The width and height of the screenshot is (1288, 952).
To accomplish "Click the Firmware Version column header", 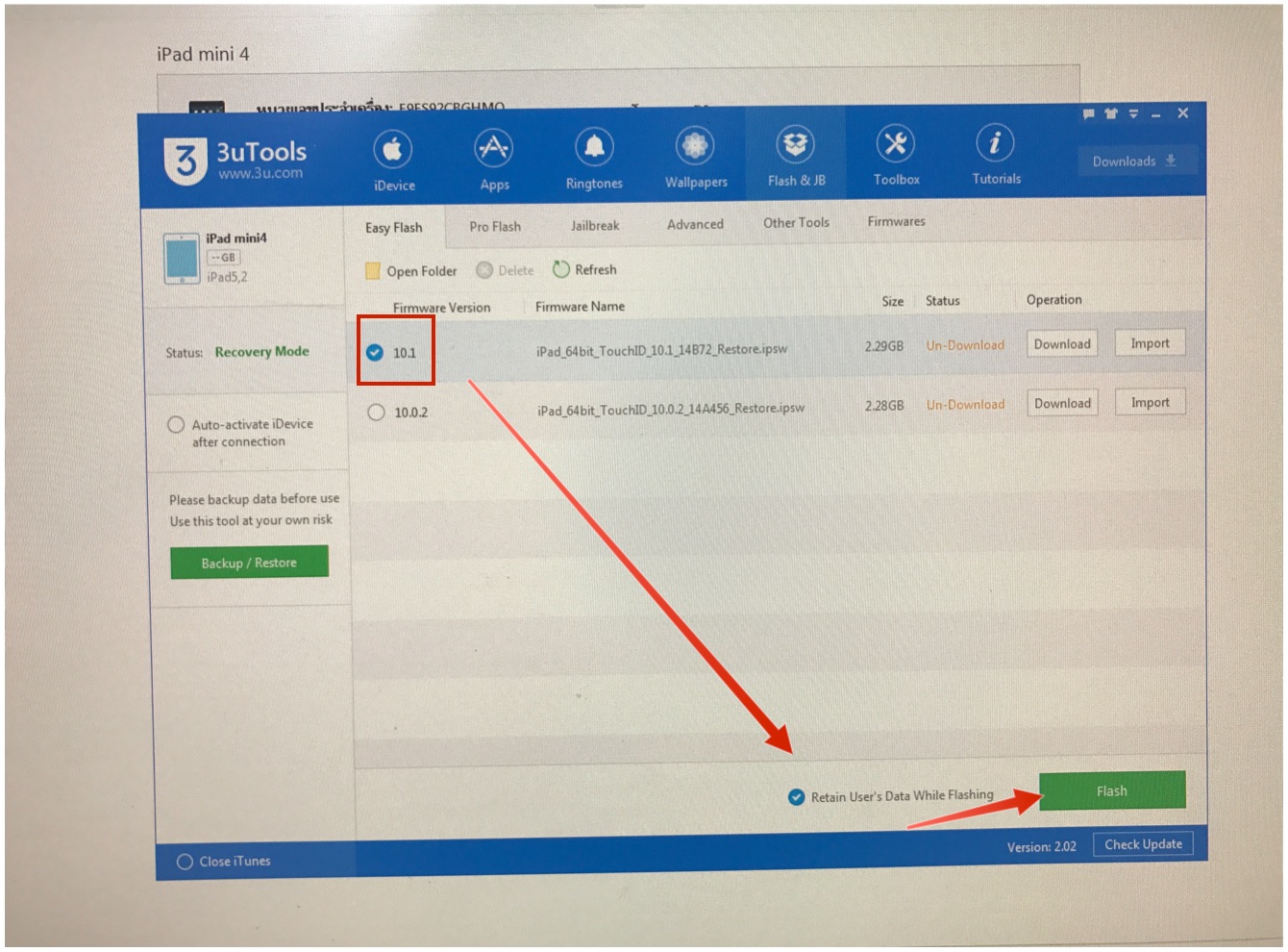I will (x=441, y=308).
